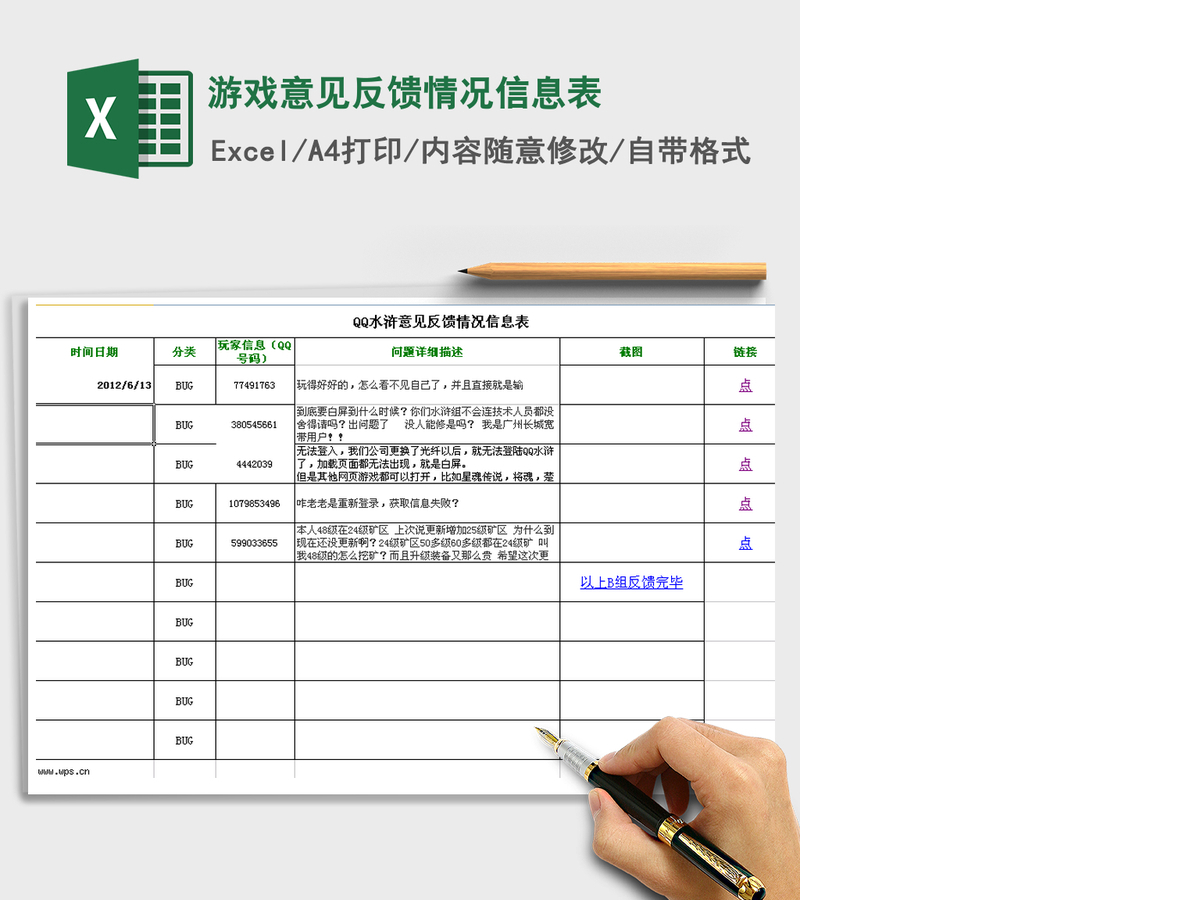Click the BUG cell beside 599033655
Viewport: 1200px width, 900px height.
184,543
